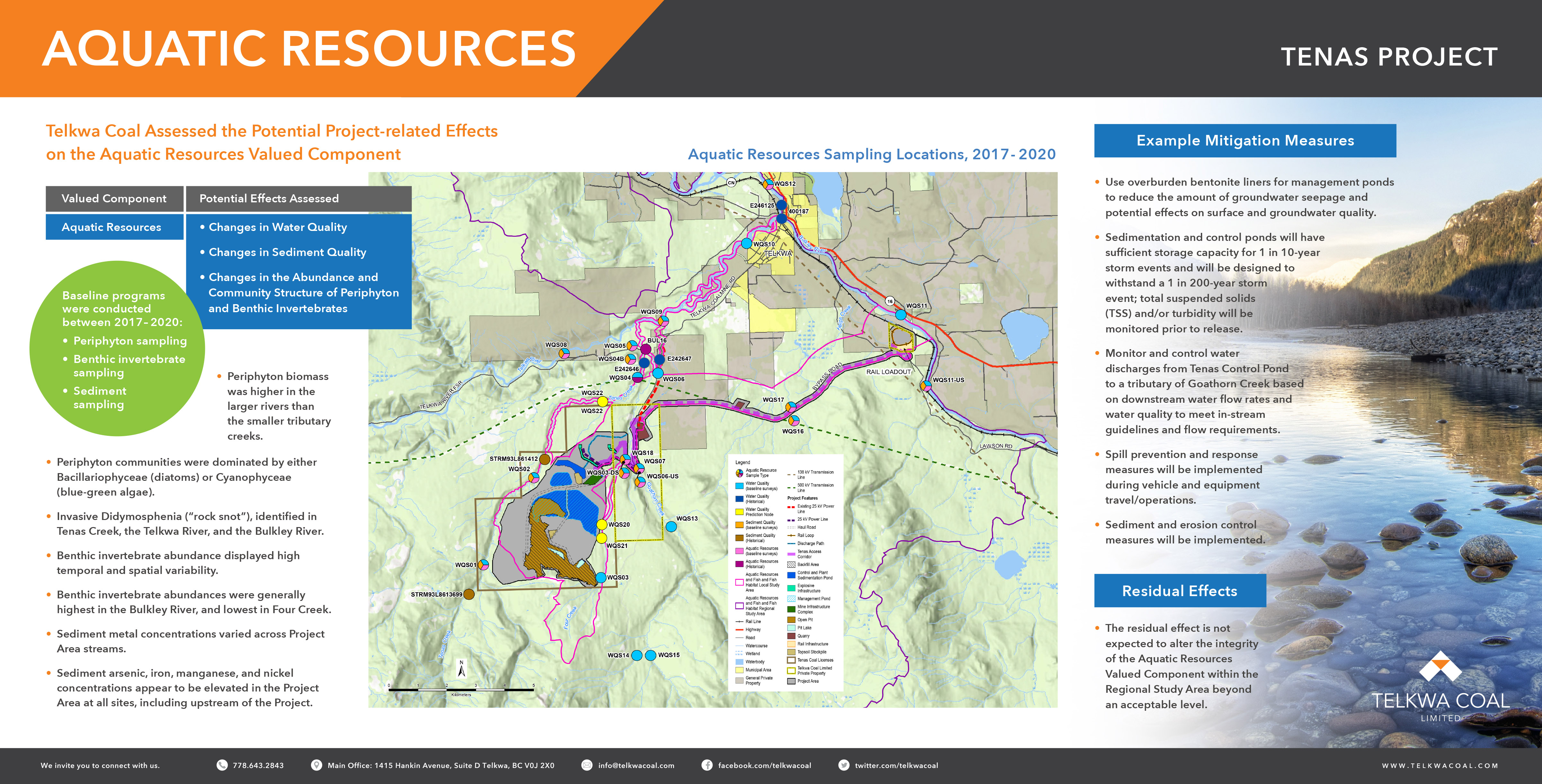Click the Project Area grey legend swatch
This screenshot has width=1542, height=784.
pyautogui.click(x=791, y=681)
